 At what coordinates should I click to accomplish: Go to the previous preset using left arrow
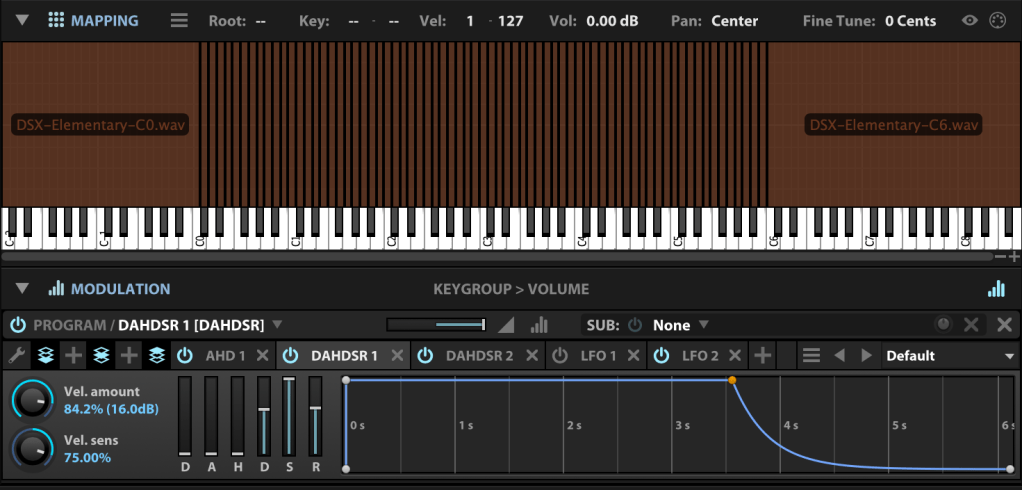(840, 355)
